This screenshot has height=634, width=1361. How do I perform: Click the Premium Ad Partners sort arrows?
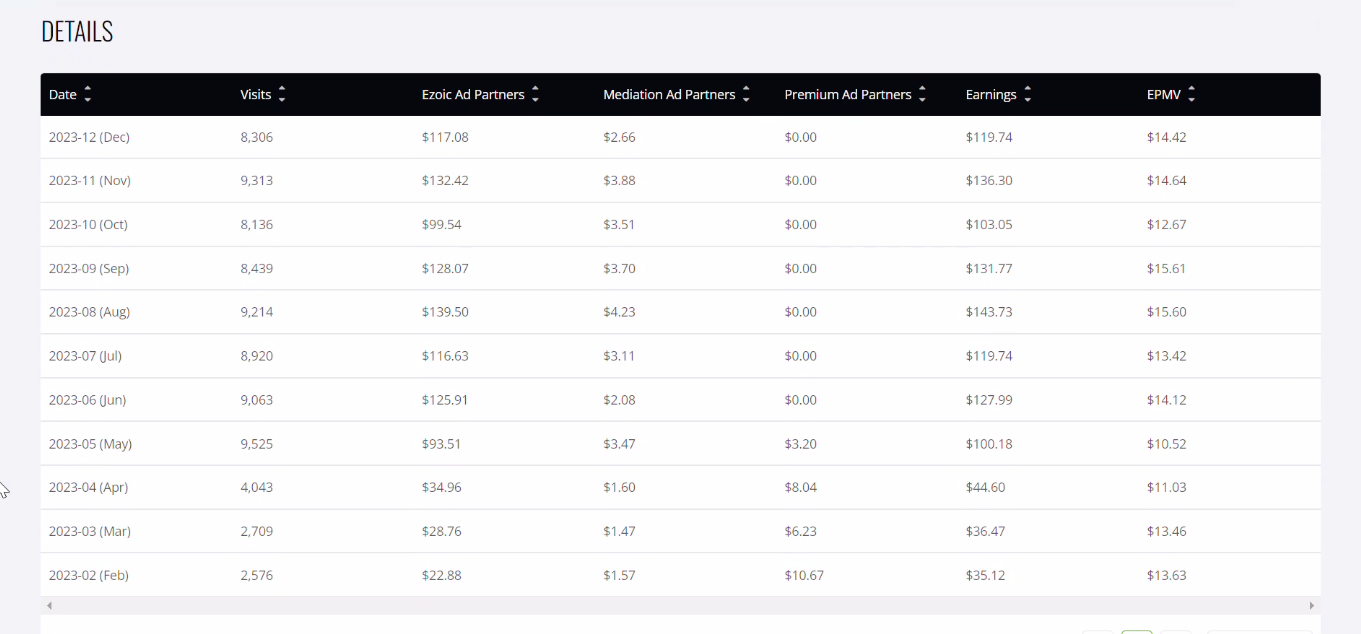(922, 94)
